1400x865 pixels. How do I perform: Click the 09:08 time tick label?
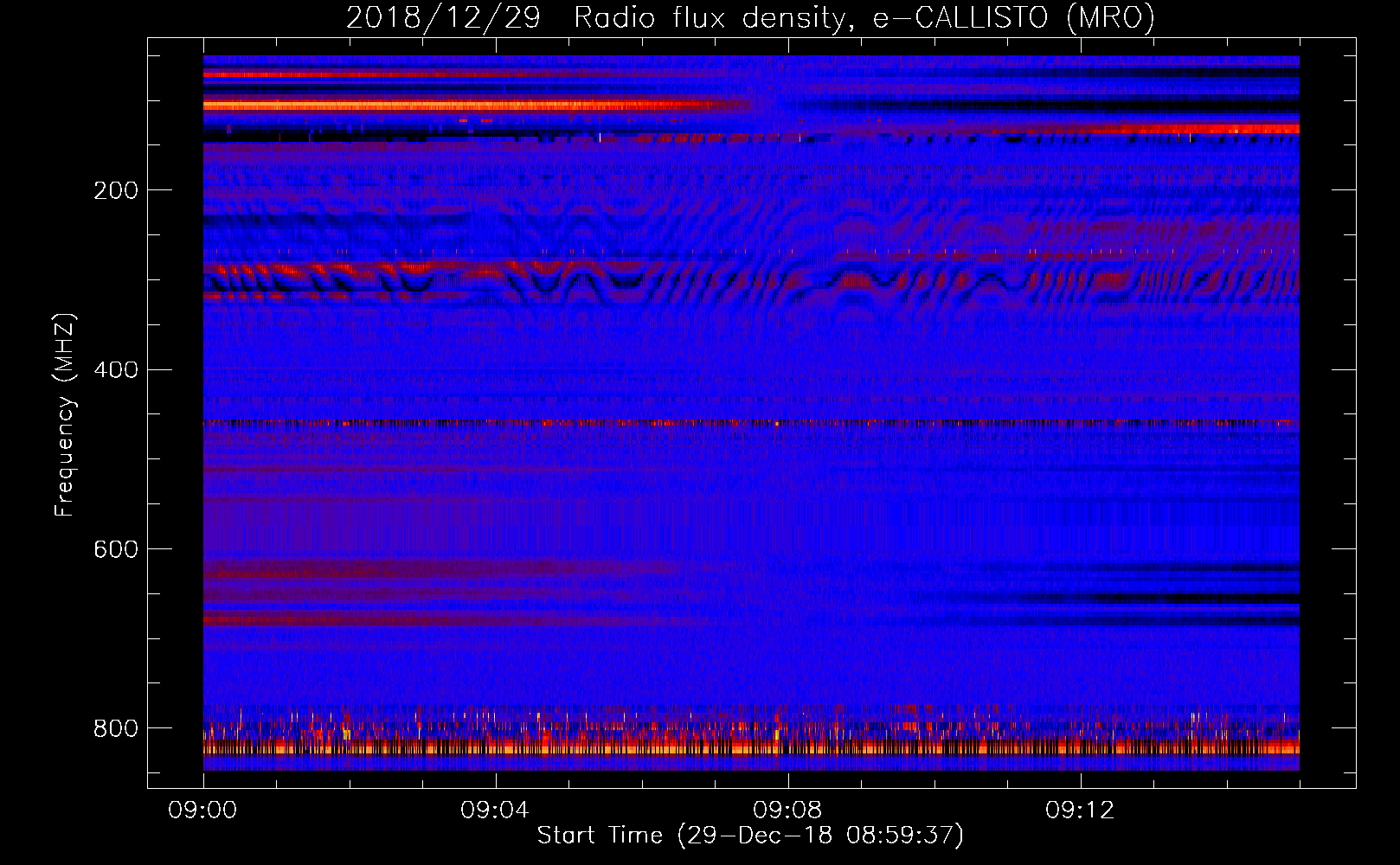(x=788, y=811)
